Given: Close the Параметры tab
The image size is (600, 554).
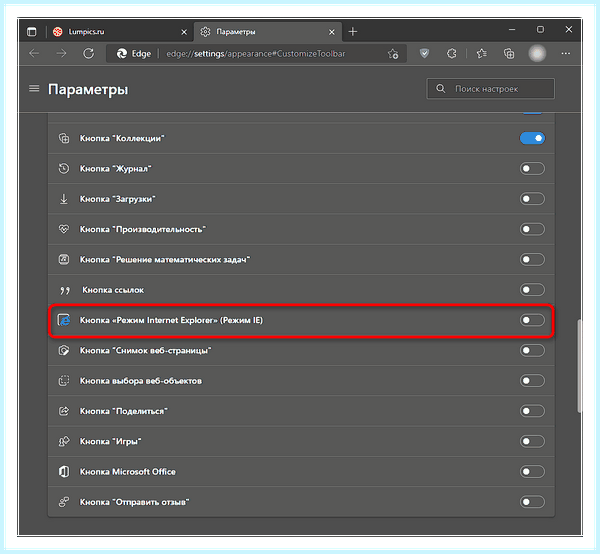Looking at the screenshot, I should [332, 32].
